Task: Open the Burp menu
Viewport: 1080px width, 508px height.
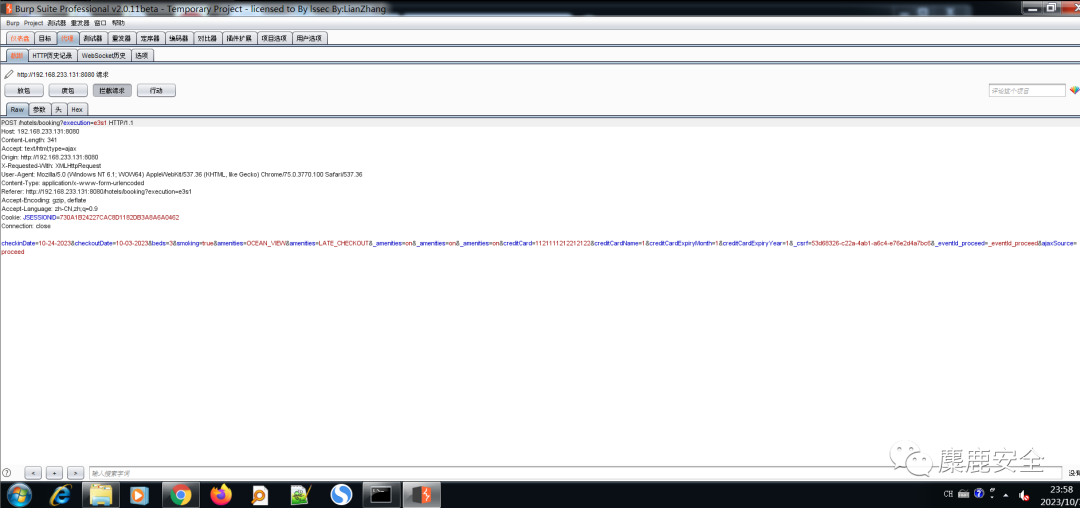Action: click(x=13, y=23)
